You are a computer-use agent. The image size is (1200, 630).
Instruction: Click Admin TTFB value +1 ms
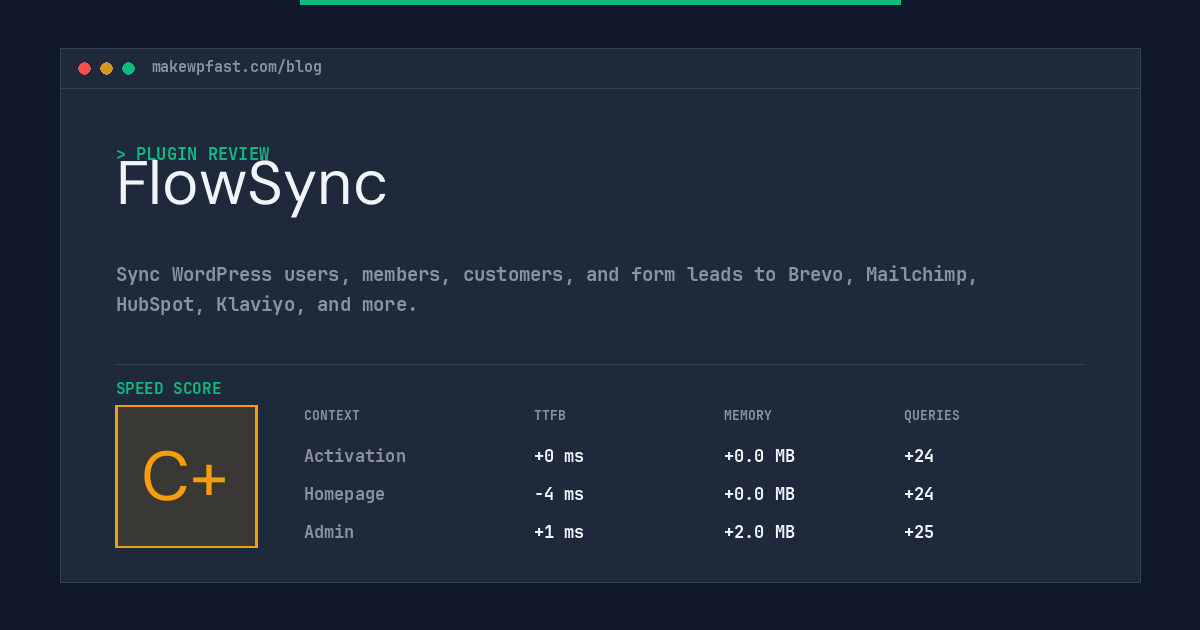tap(559, 532)
